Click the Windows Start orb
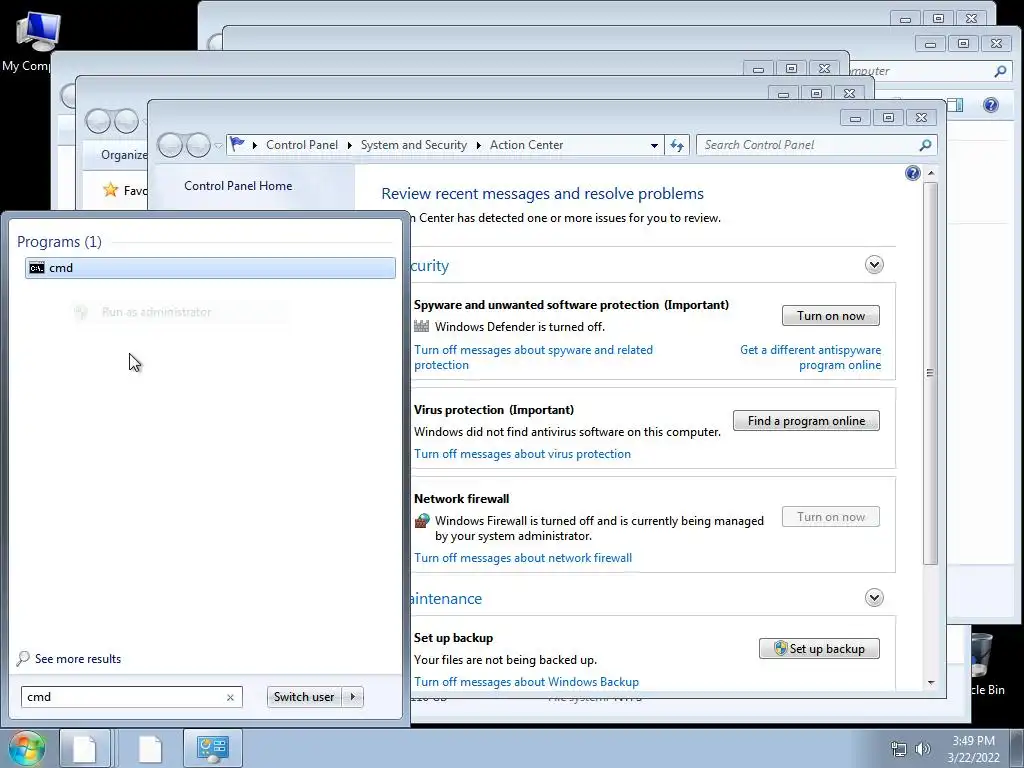Image resolution: width=1024 pixels, height=768 pixels. tap(26, 748)
